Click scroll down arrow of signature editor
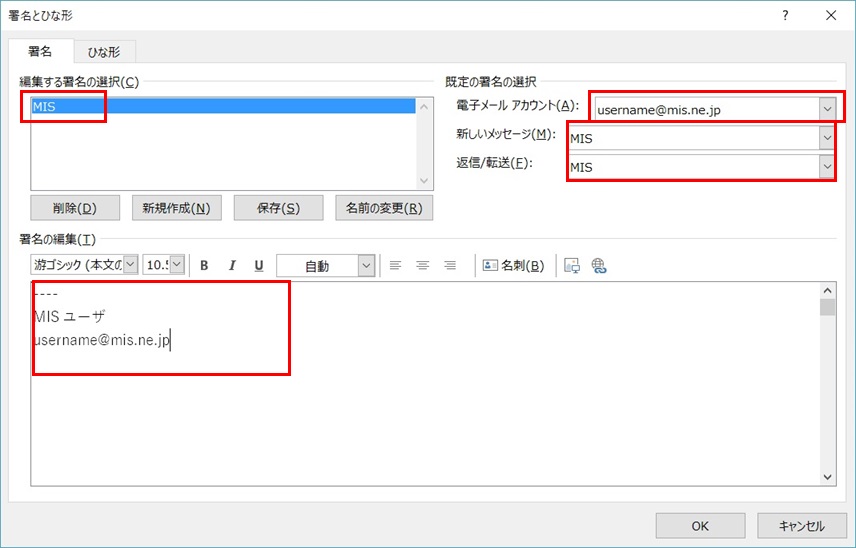This screenshot has height=548, width=856. (x=828, y=477)
